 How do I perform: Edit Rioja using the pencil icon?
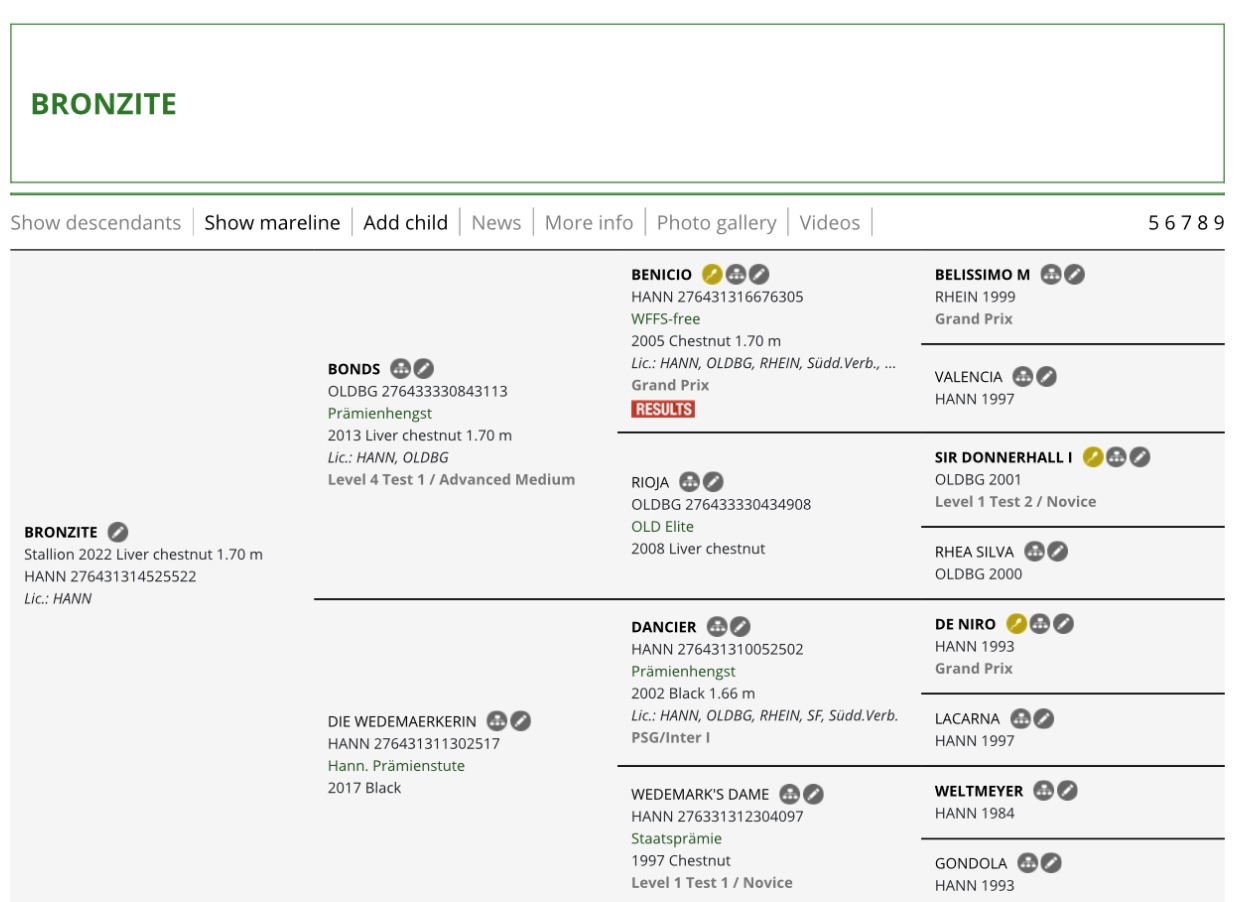713,482
